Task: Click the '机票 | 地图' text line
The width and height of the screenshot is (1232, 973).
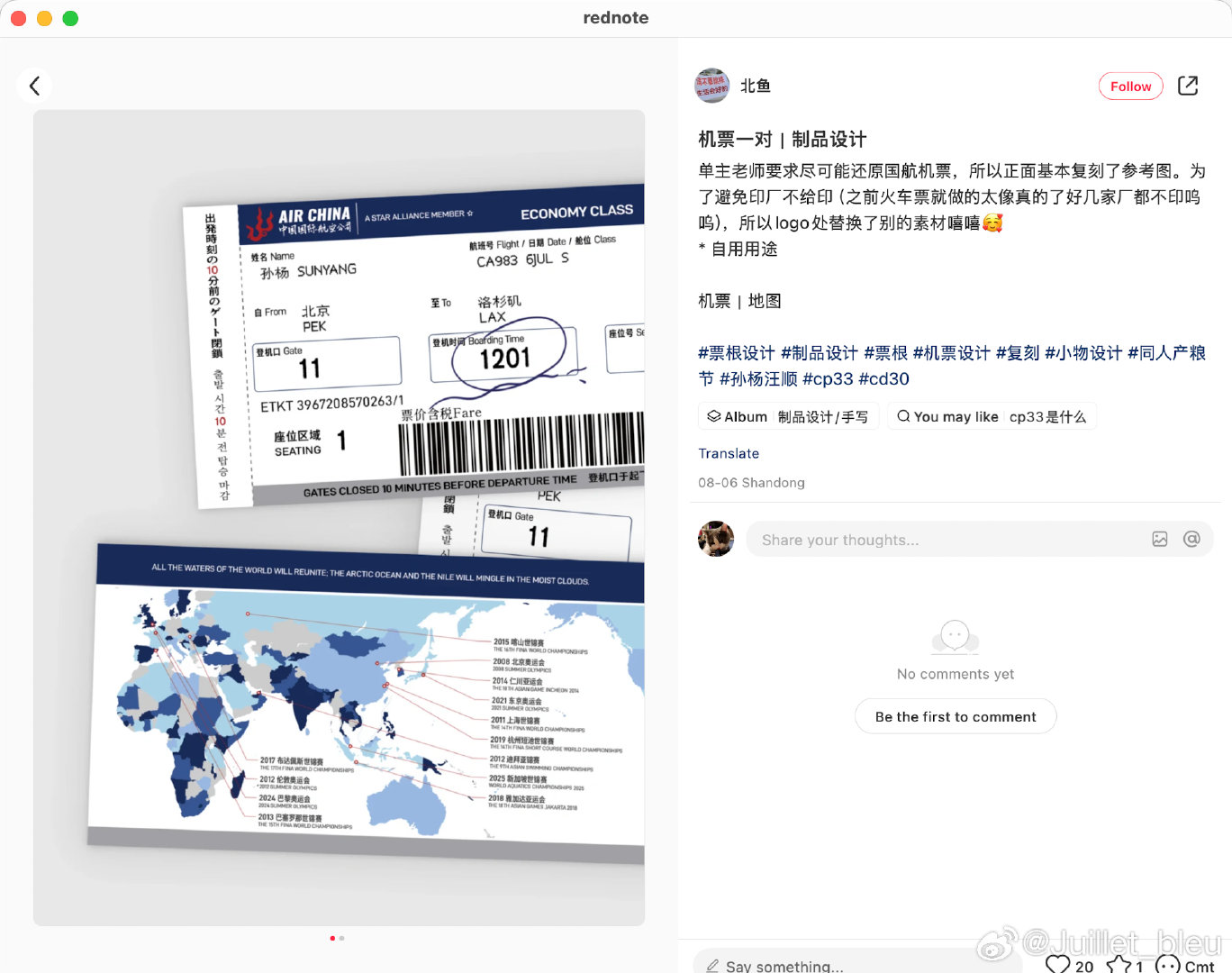Action: pyautogui.click(x=739, y=301)
